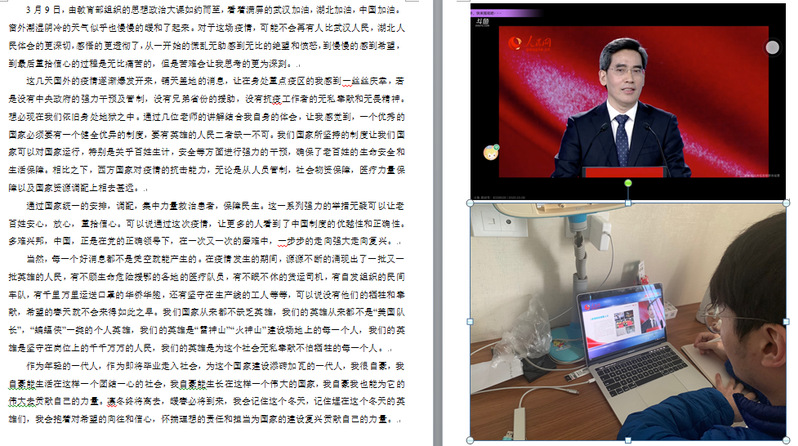This screenshot has width=798, height=446.
Task: Click the quoted word "火神山"
Action: (249, 330)
